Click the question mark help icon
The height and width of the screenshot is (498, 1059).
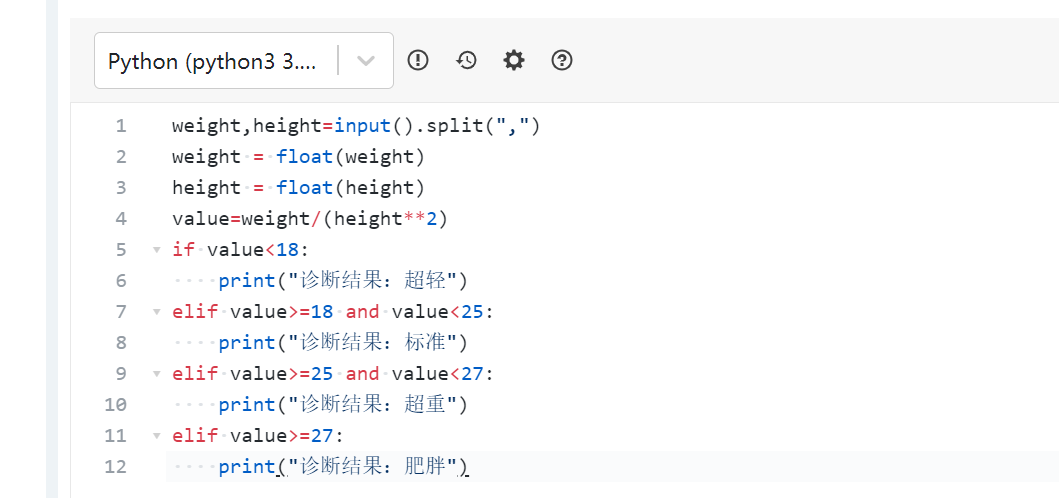tap(562, 61)
